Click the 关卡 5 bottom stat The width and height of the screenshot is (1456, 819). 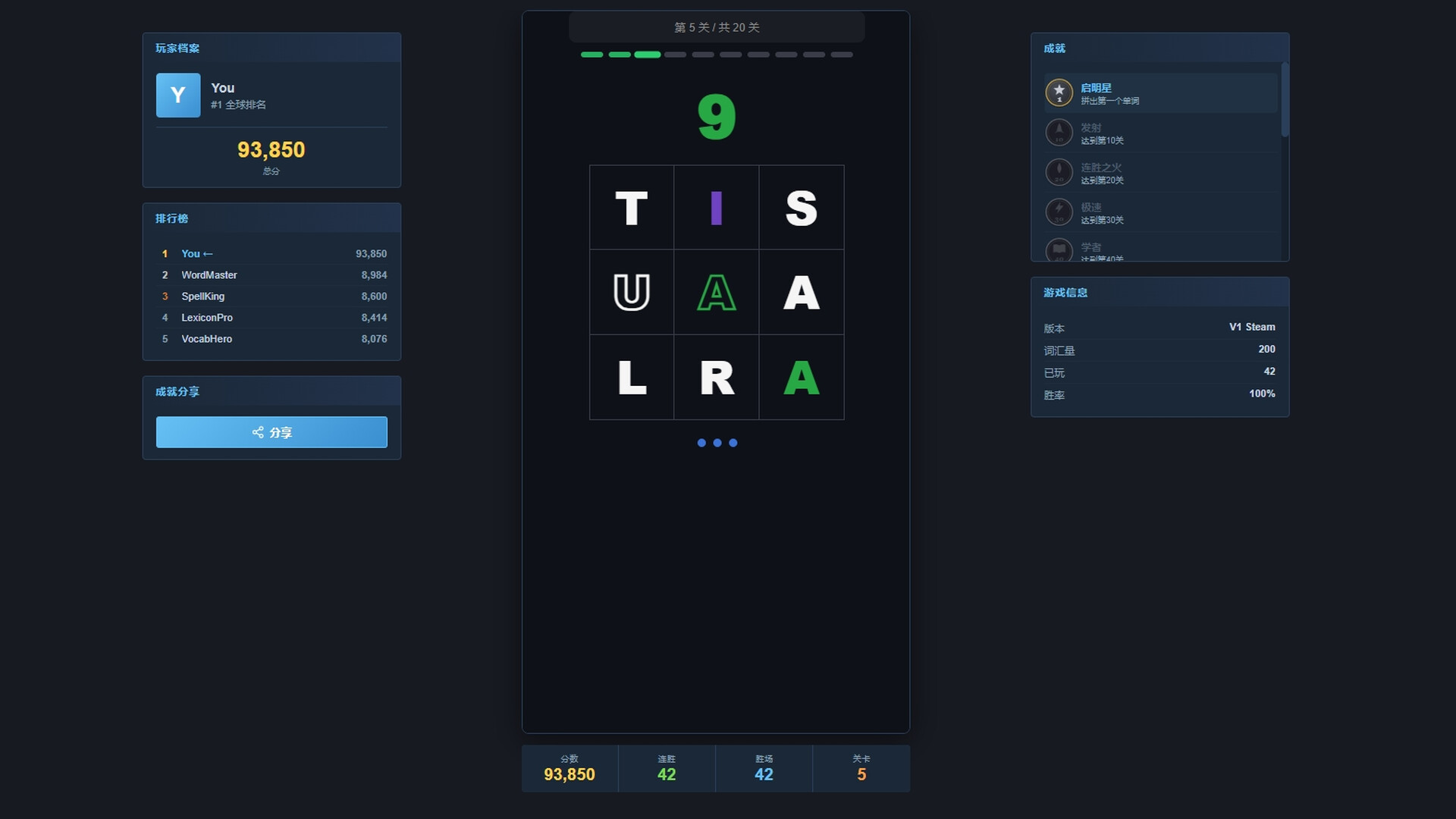tap(861, 768)
